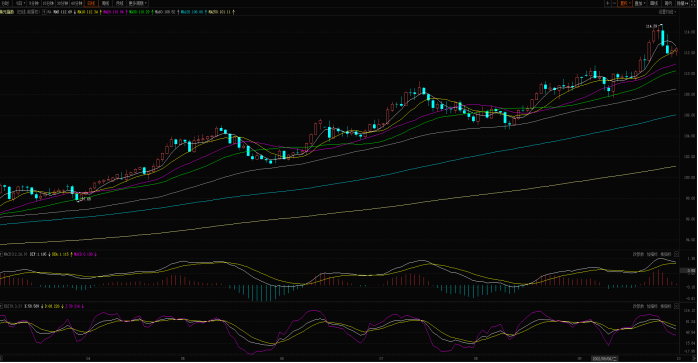Open the more-periods dropdown after monthly tab
698x363 pixels.
coord(138,3)
